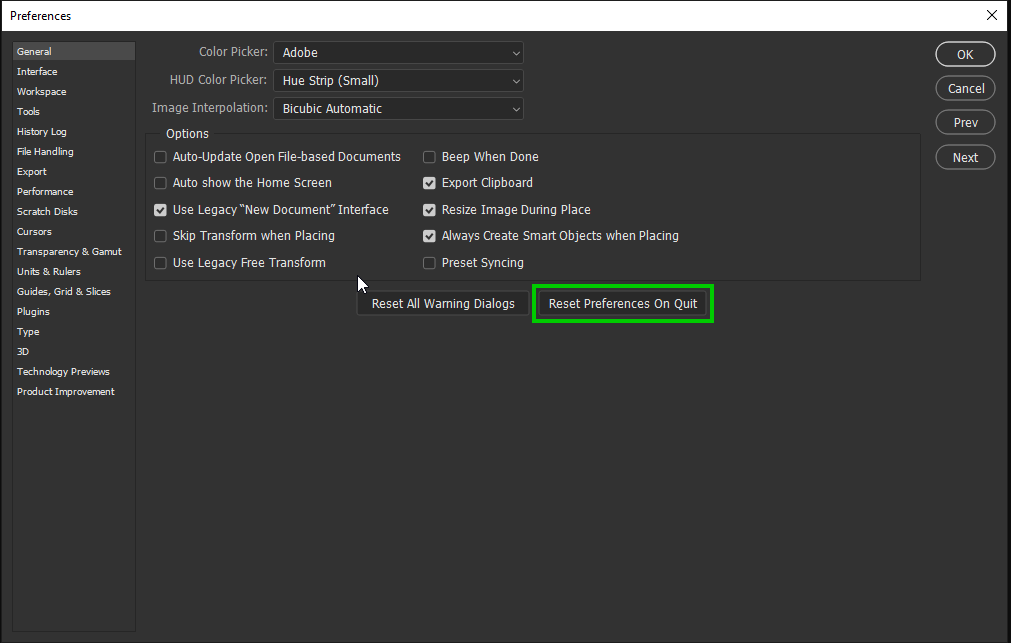This screenshot has height=643, width=1011.
Task: Disable Always Create Smart Objects when Placing
Action: 429,235
